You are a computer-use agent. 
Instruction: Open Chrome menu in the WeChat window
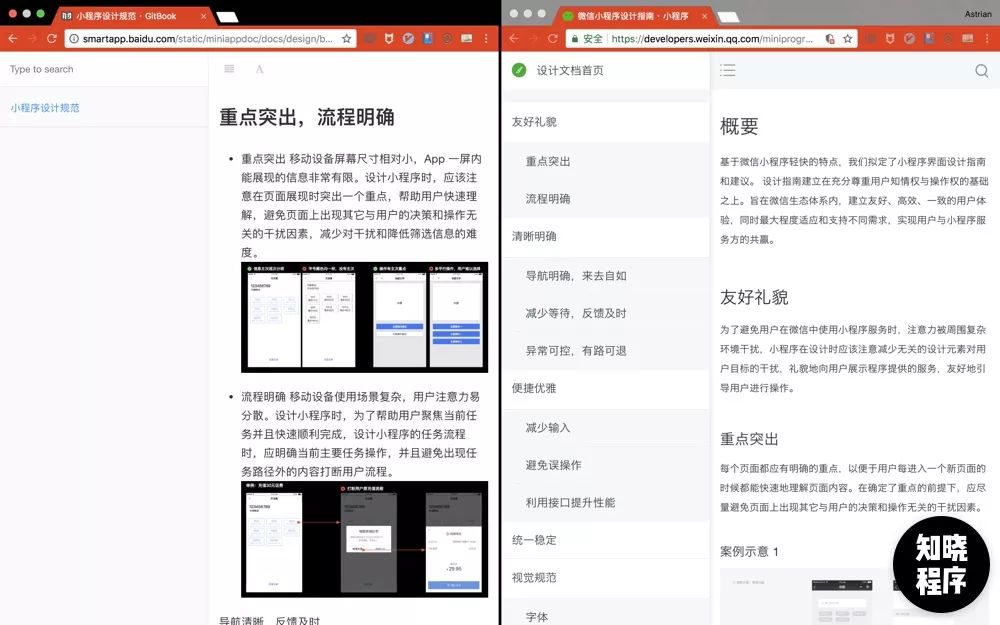(988, 38)
